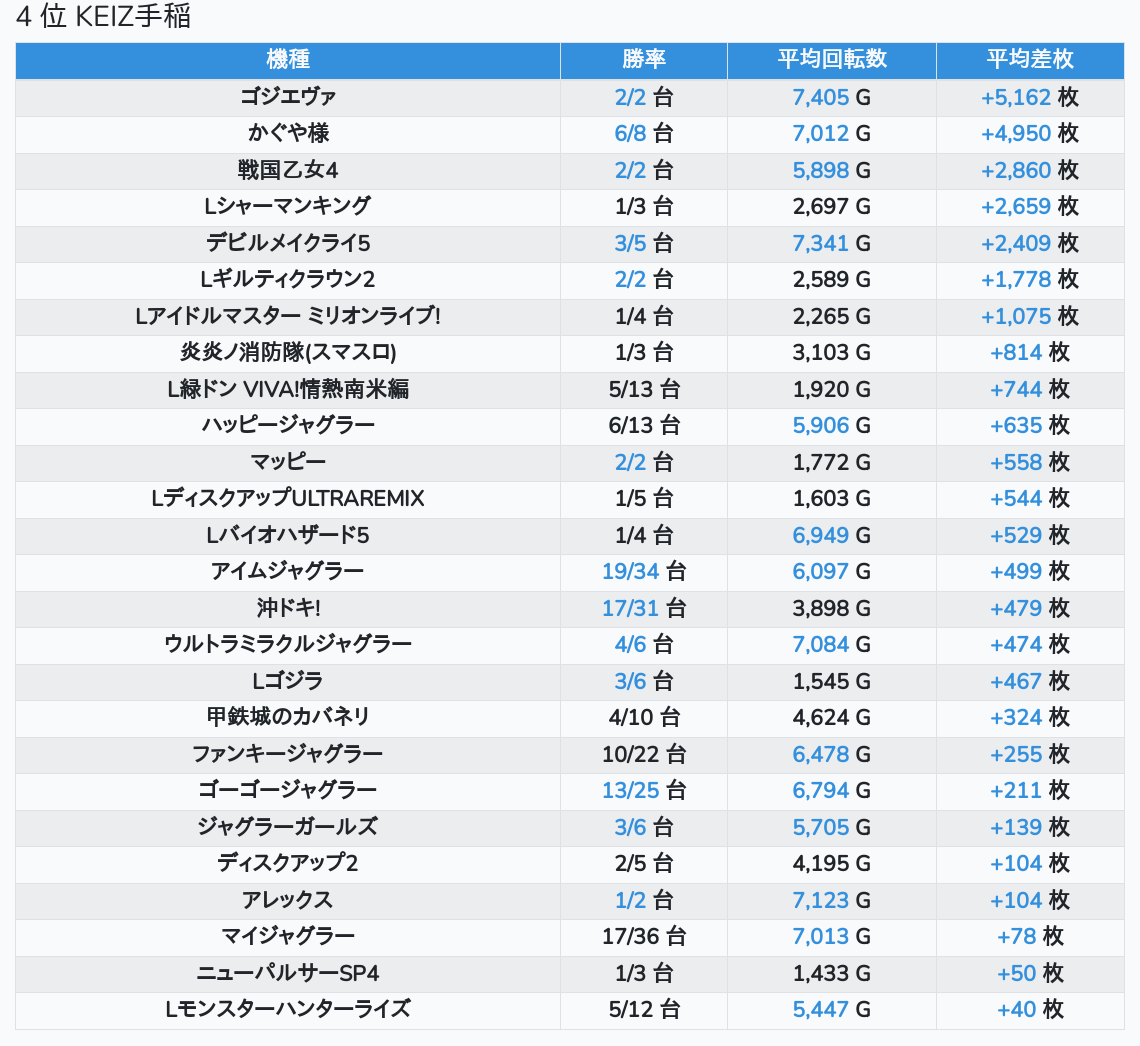This screenshot has width=1140, height=1046.
Task: Click the 戦国乙女4 row name
Action: click(288, 170)
